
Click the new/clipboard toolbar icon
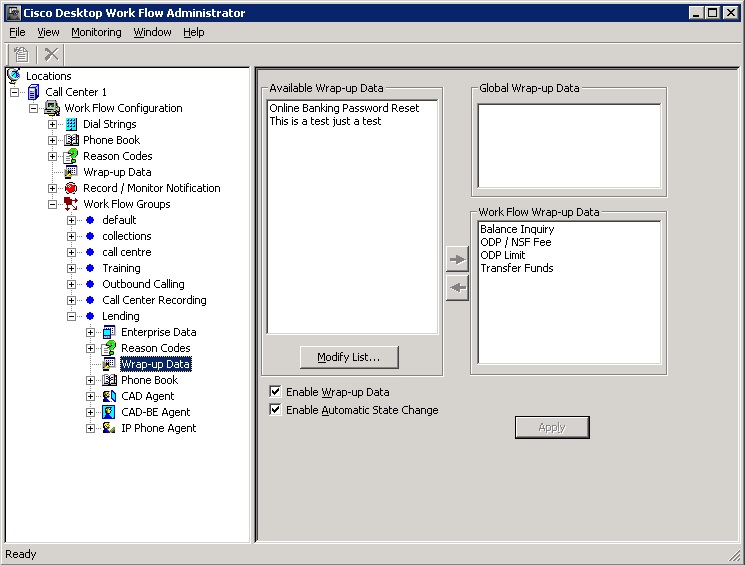coord(21,54)
